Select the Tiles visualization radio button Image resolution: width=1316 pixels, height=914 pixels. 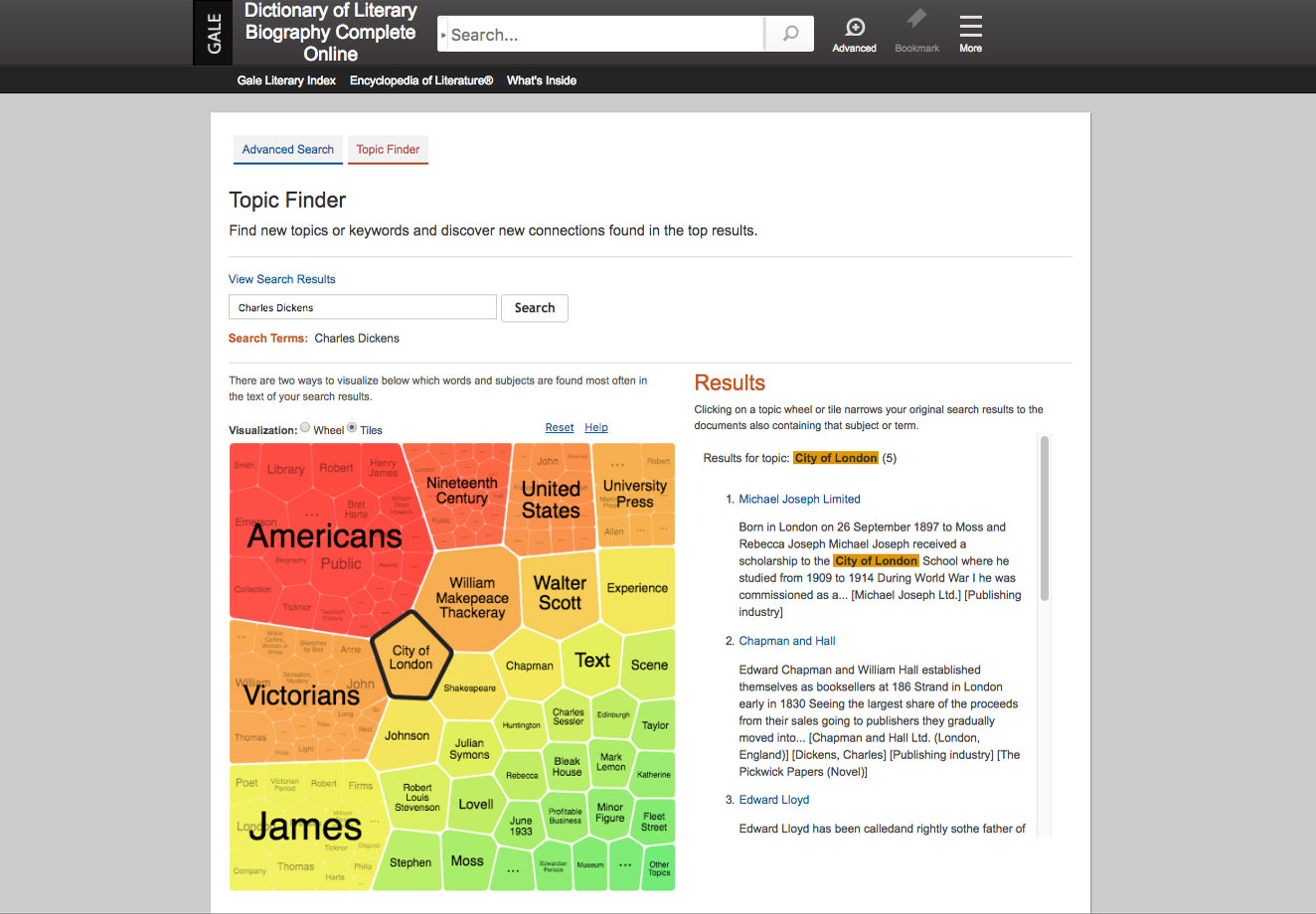pyautogui.click(x=352, y=428)
